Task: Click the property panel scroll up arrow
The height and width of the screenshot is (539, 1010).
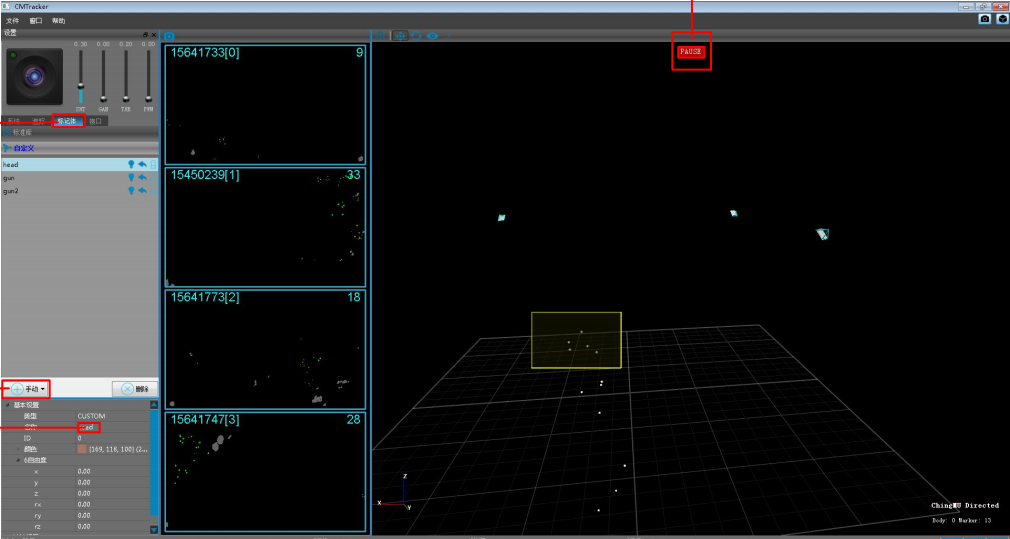Action: (x=154, y=405)
